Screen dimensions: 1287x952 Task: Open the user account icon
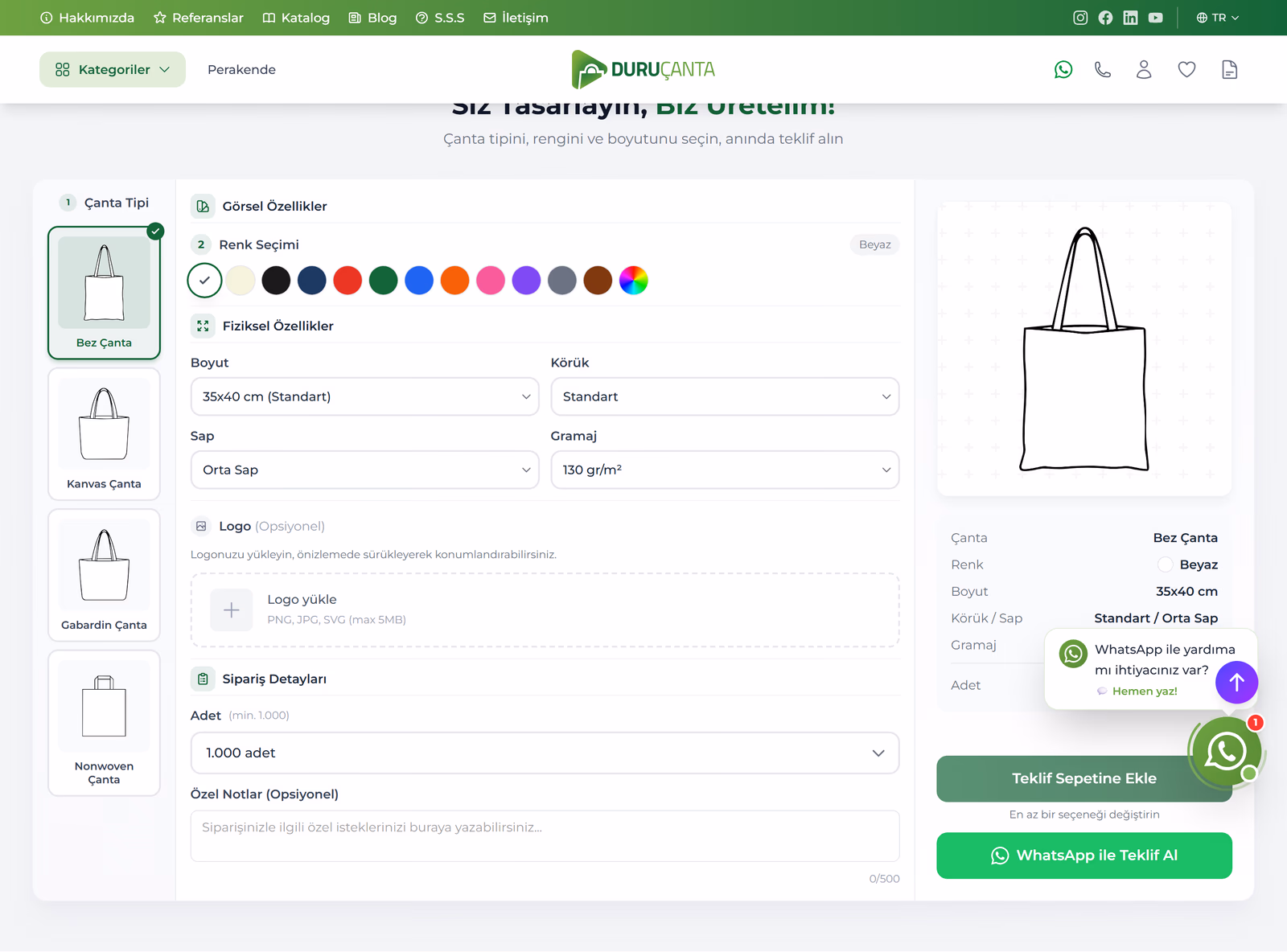point(1144,70)
